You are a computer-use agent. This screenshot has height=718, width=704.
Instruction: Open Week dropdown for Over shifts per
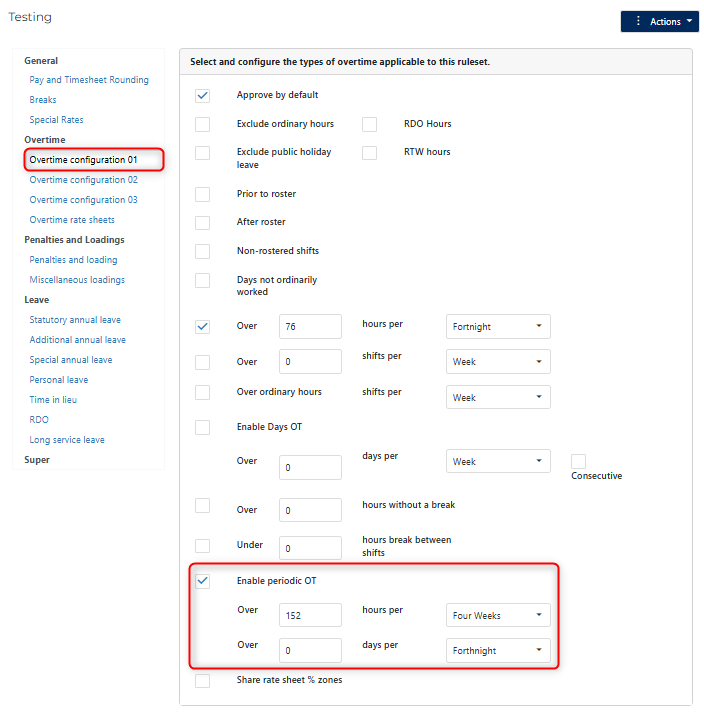pos(498,361)
